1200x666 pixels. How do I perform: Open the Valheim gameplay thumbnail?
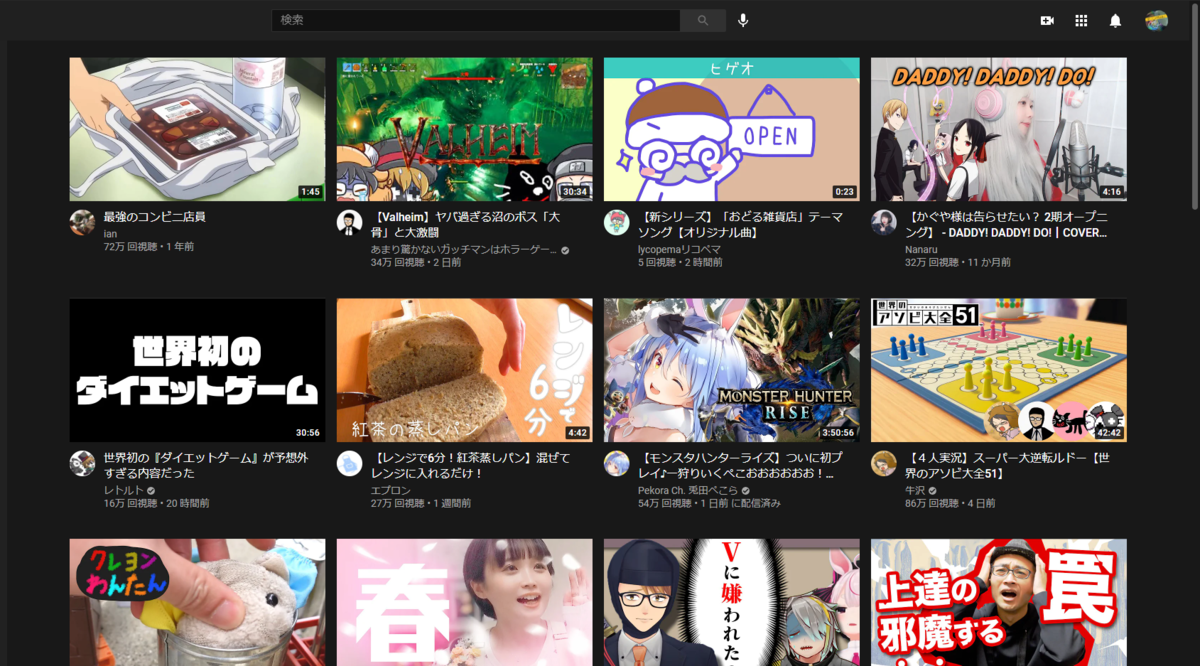point(464,129)
